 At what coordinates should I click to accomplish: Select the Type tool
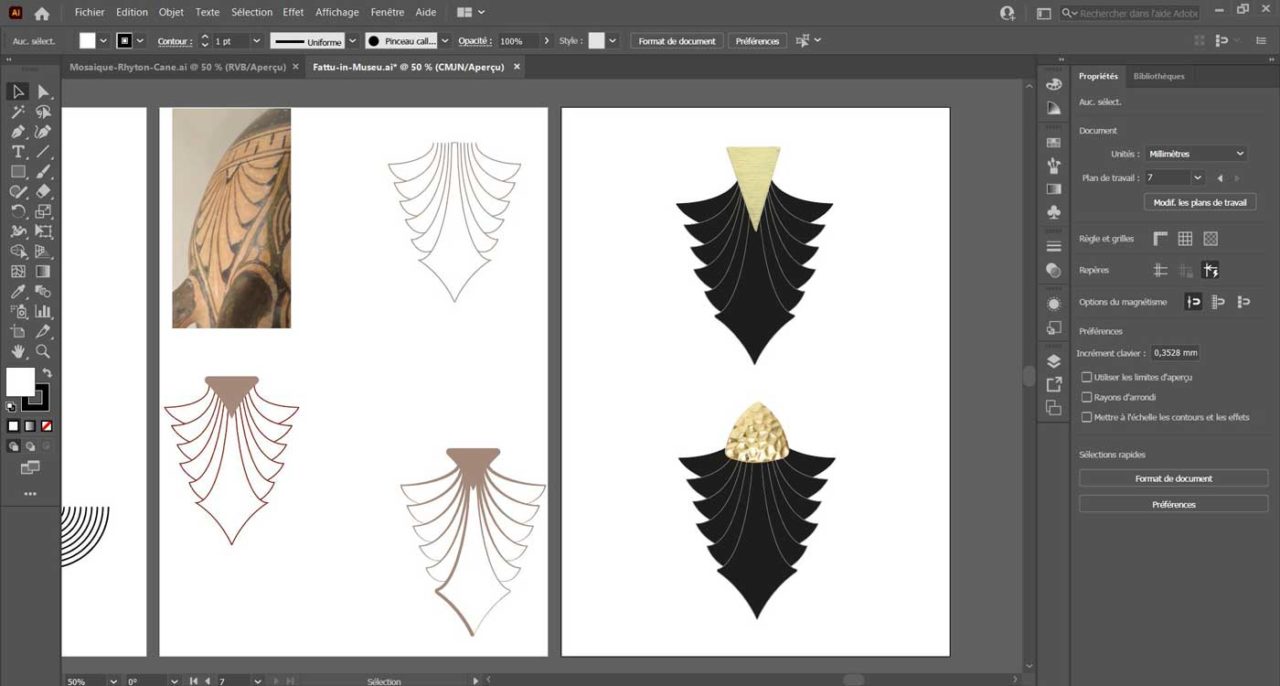(18, 152)
